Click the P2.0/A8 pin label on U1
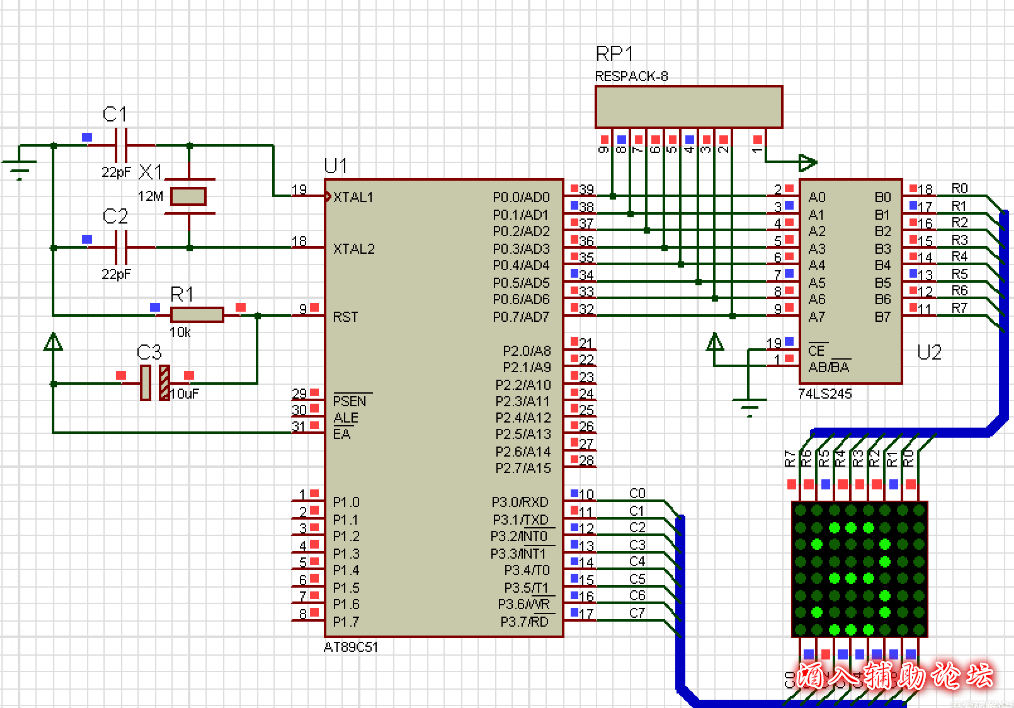This screenshot has width=1014, height=708. coord(527,351)
